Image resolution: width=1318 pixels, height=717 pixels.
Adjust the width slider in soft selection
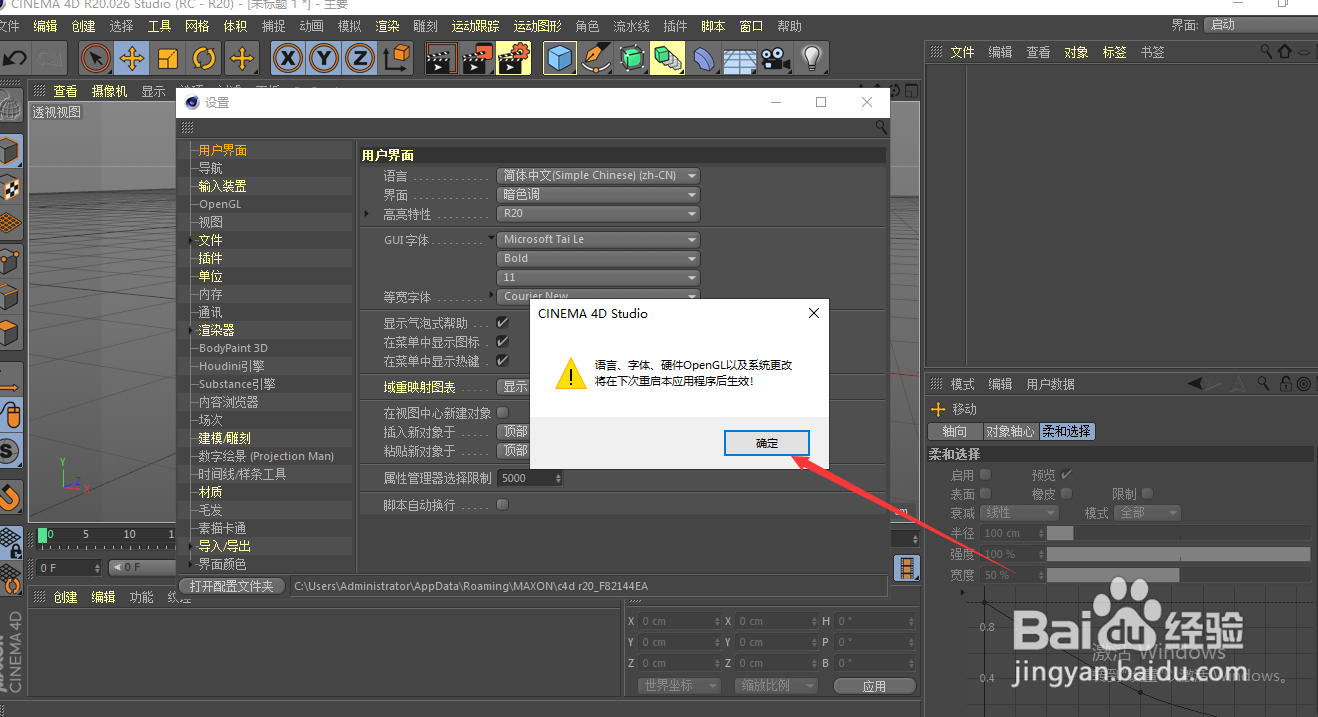[x=1178, y=575]
